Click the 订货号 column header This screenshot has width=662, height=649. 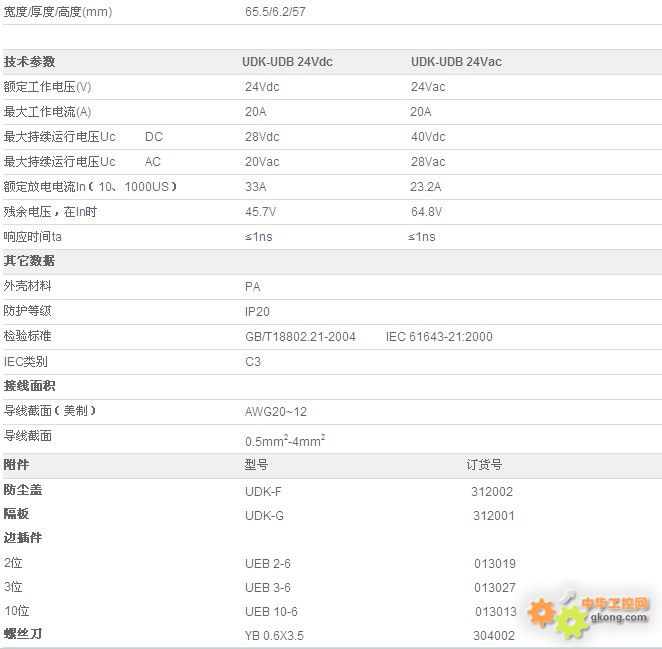tap(484, 465)
